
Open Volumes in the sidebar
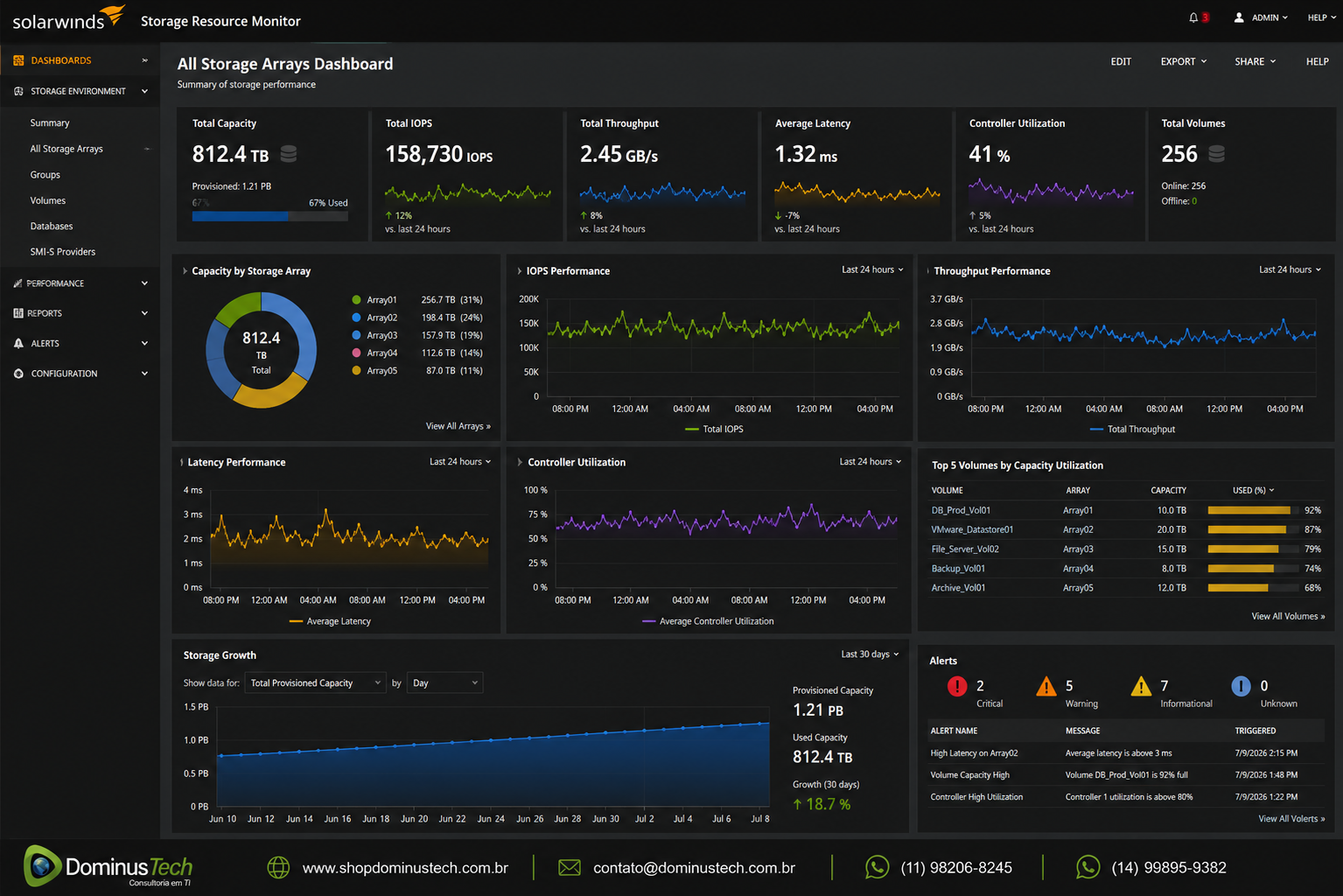pos(48,200)
